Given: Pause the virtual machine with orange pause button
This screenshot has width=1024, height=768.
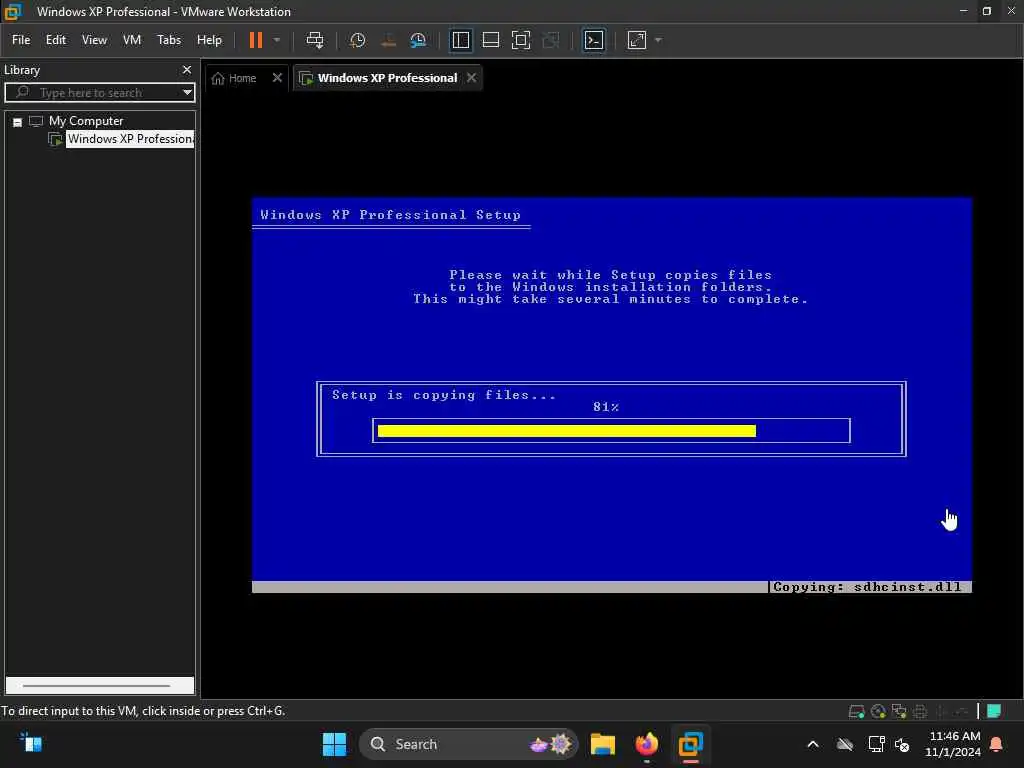Looking at the screenshot, I should point(255,40).
